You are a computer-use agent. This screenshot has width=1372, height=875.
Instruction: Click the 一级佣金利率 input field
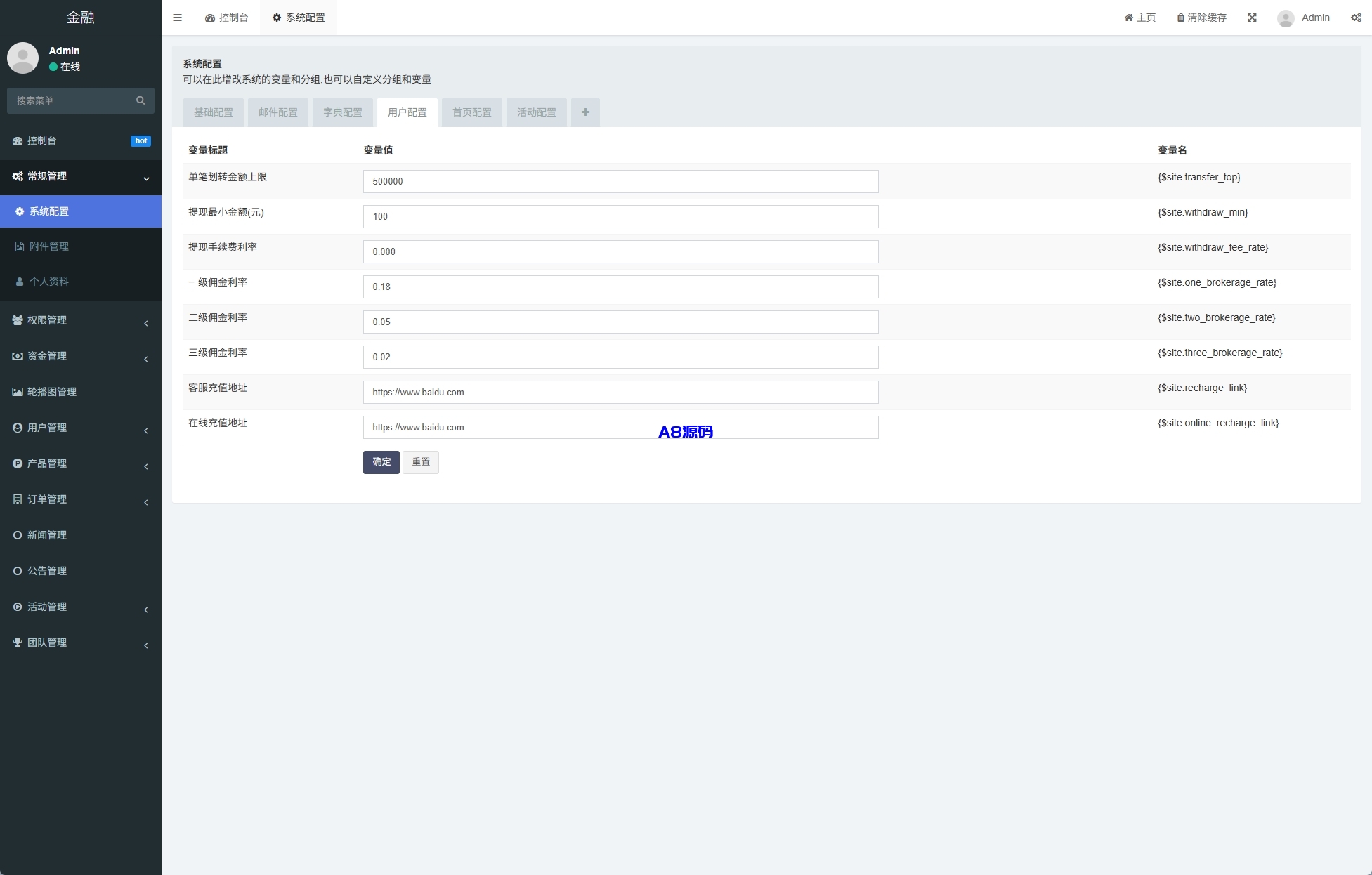pyautogui.click(x=621, y=287)
